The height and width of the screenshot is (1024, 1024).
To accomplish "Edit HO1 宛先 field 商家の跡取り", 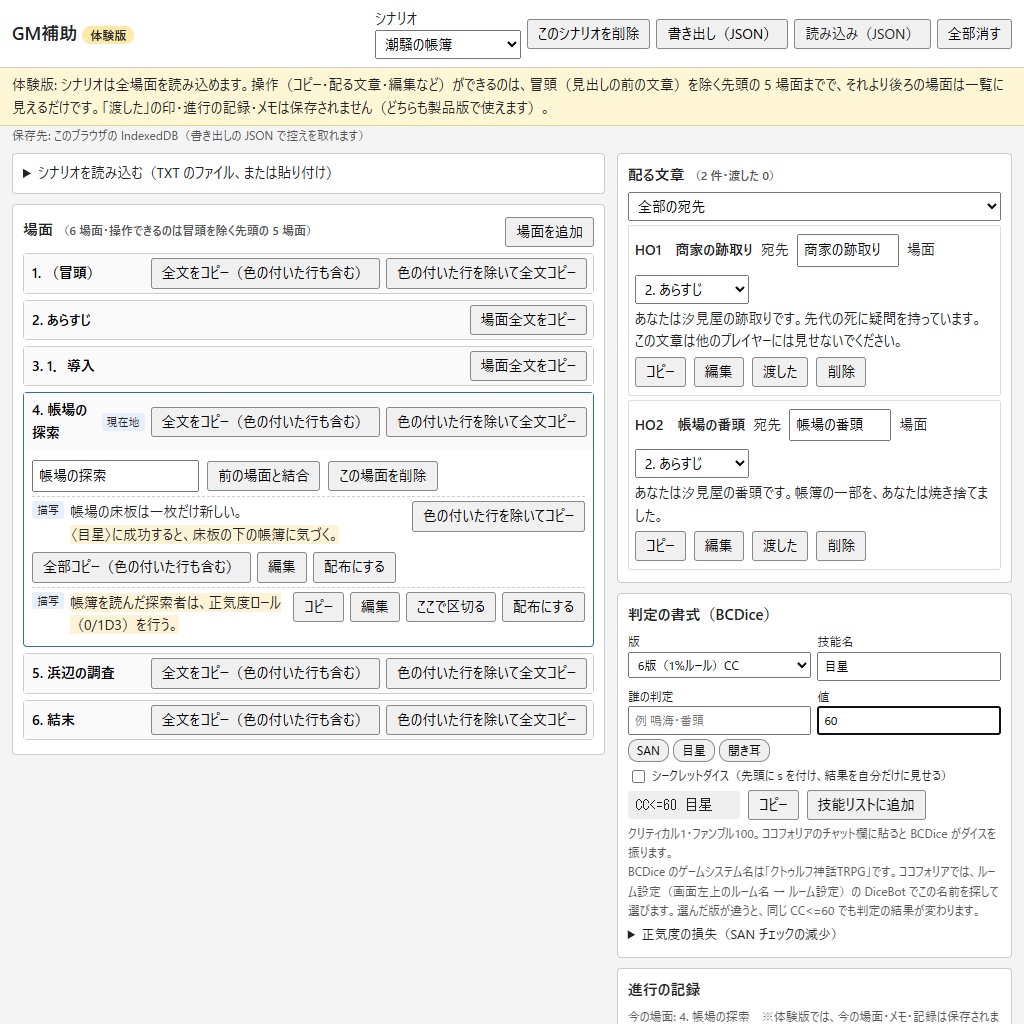I will coord(848,250).
